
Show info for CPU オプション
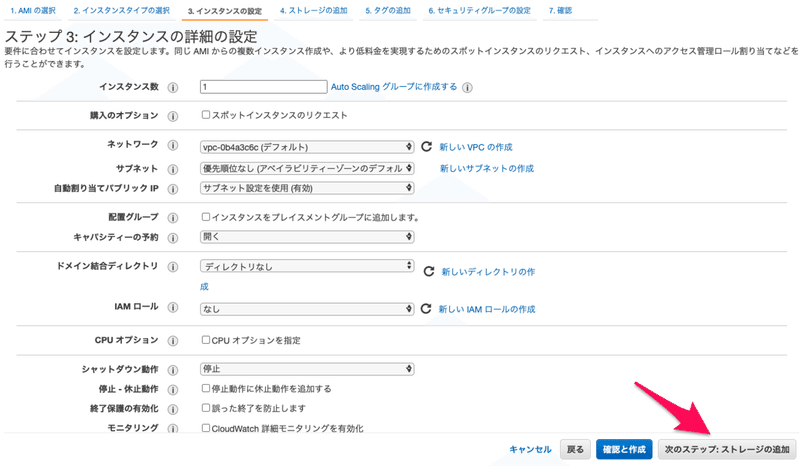tap(173, 341)
